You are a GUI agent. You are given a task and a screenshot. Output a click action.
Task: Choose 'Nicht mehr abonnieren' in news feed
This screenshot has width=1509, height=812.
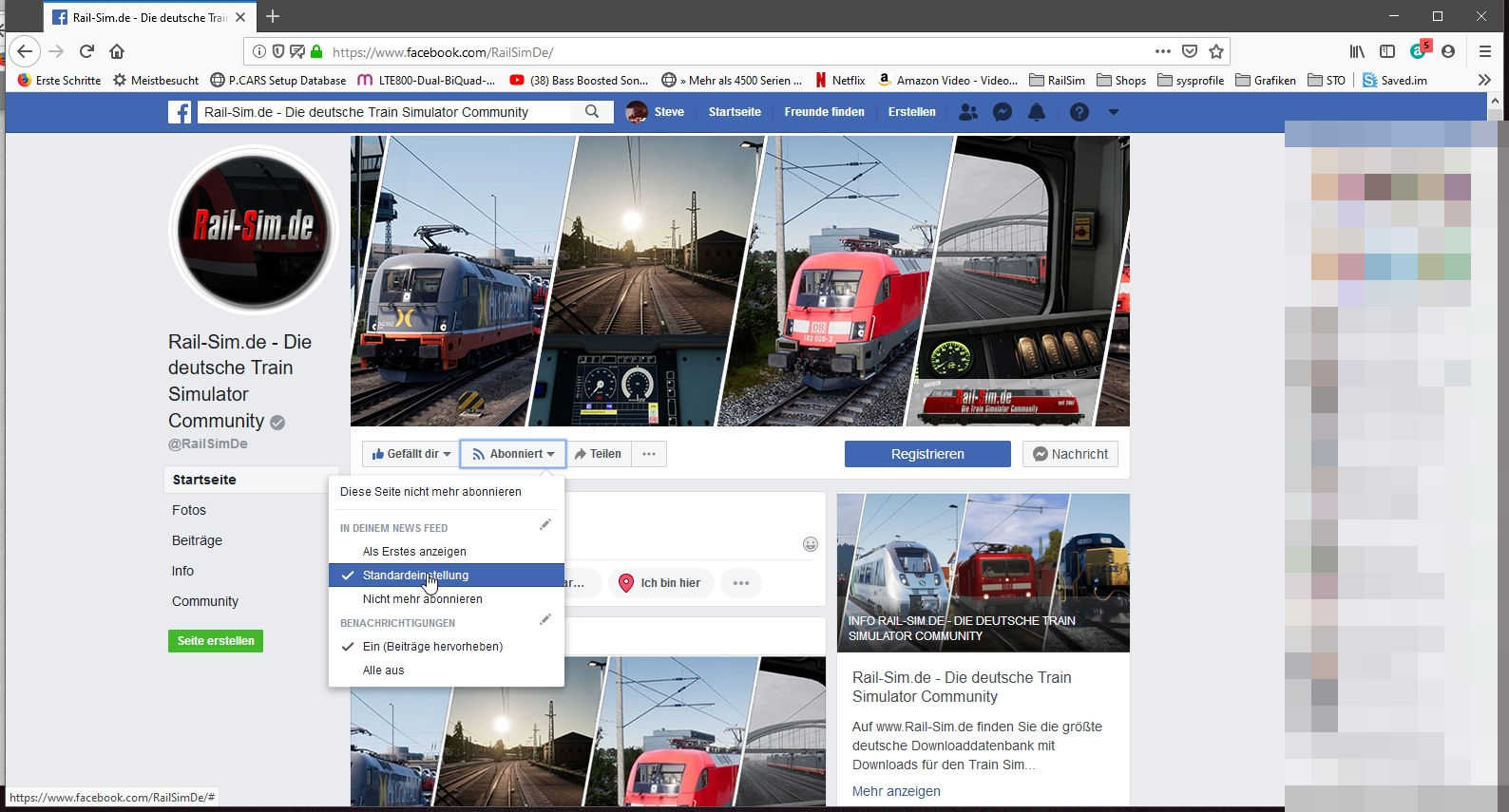pos(423,599)
